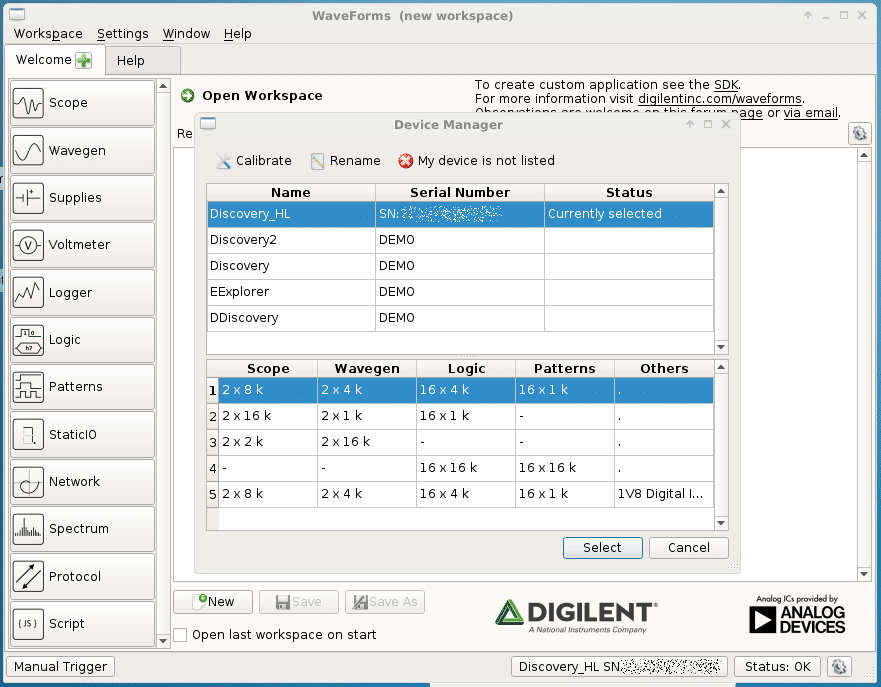Click My device is not listed

pyautogui.click(x=476, y=161)
